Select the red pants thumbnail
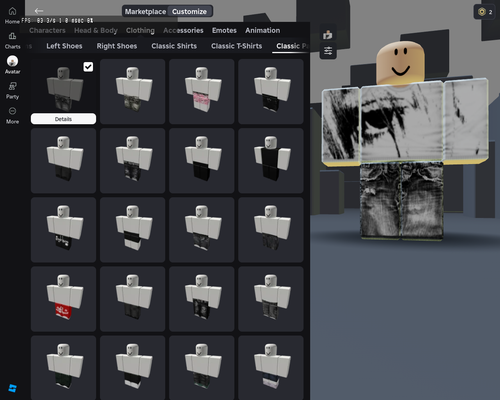This screenshot has width=500, height=400. [x=63, y=299]
